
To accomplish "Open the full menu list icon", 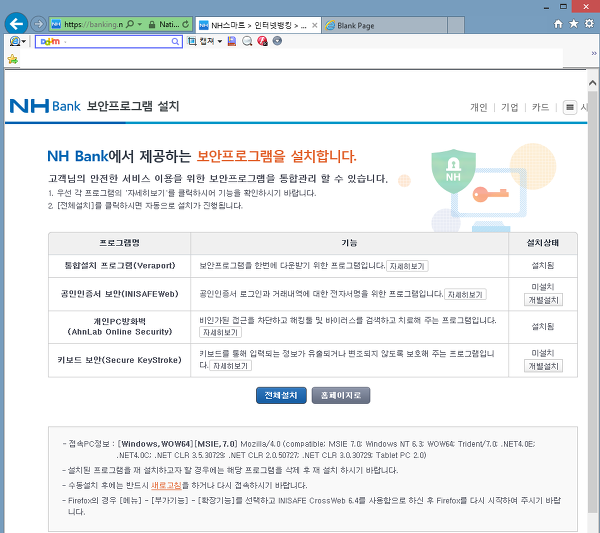I will (570, 108).
